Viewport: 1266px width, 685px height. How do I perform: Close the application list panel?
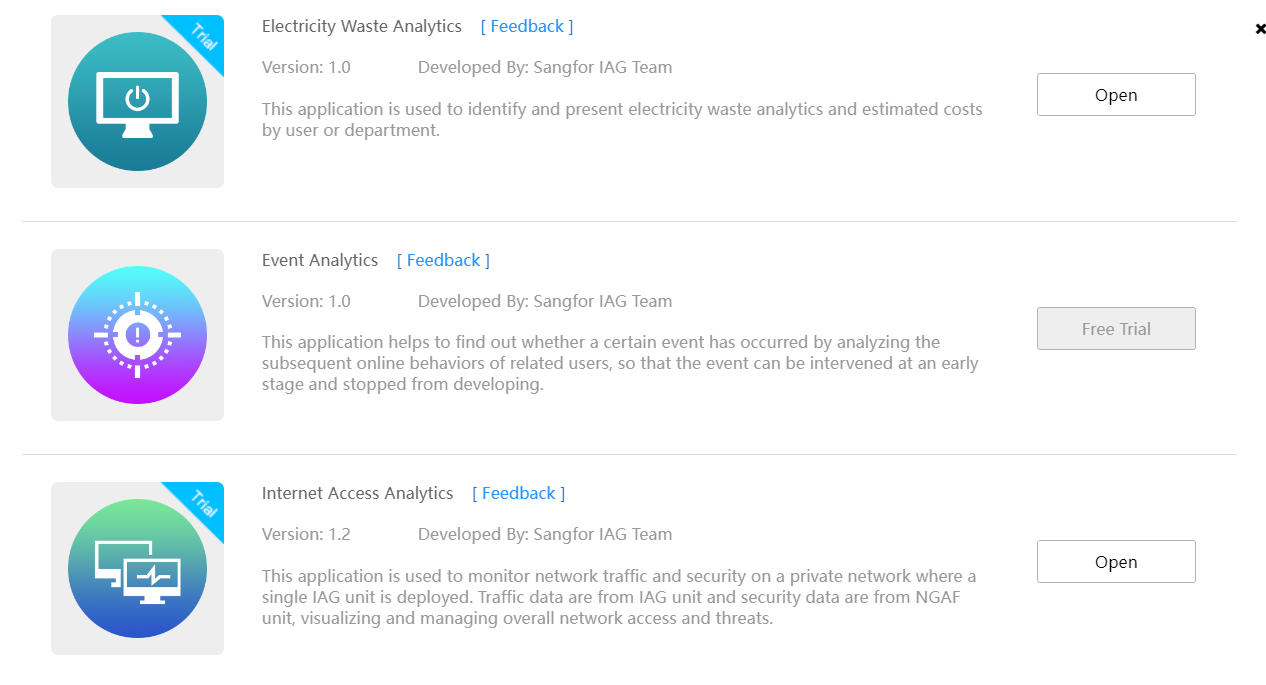[x=1260, y=29]
